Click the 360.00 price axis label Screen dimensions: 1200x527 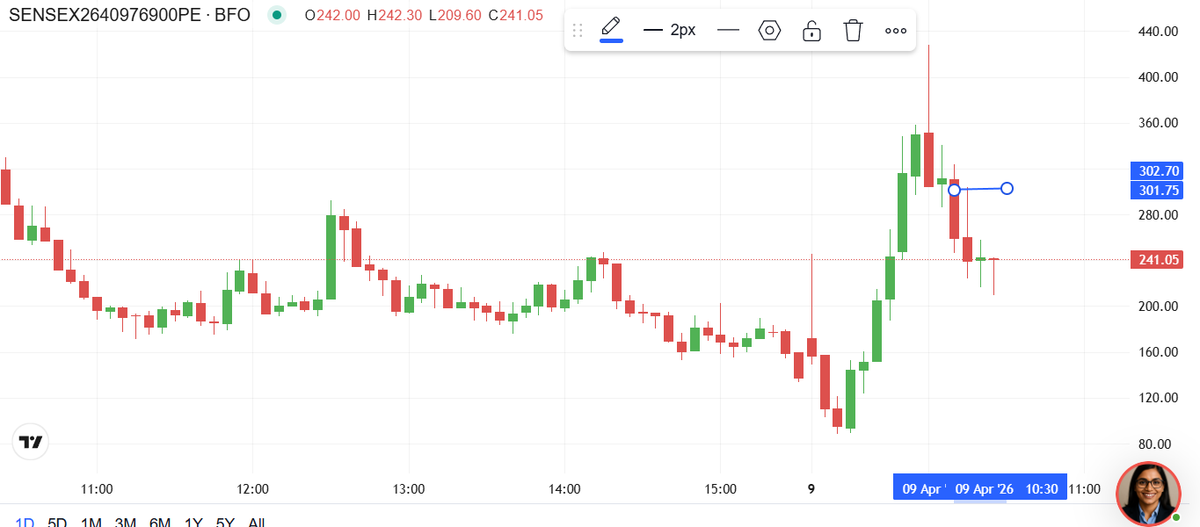(x=1156, y=123)
